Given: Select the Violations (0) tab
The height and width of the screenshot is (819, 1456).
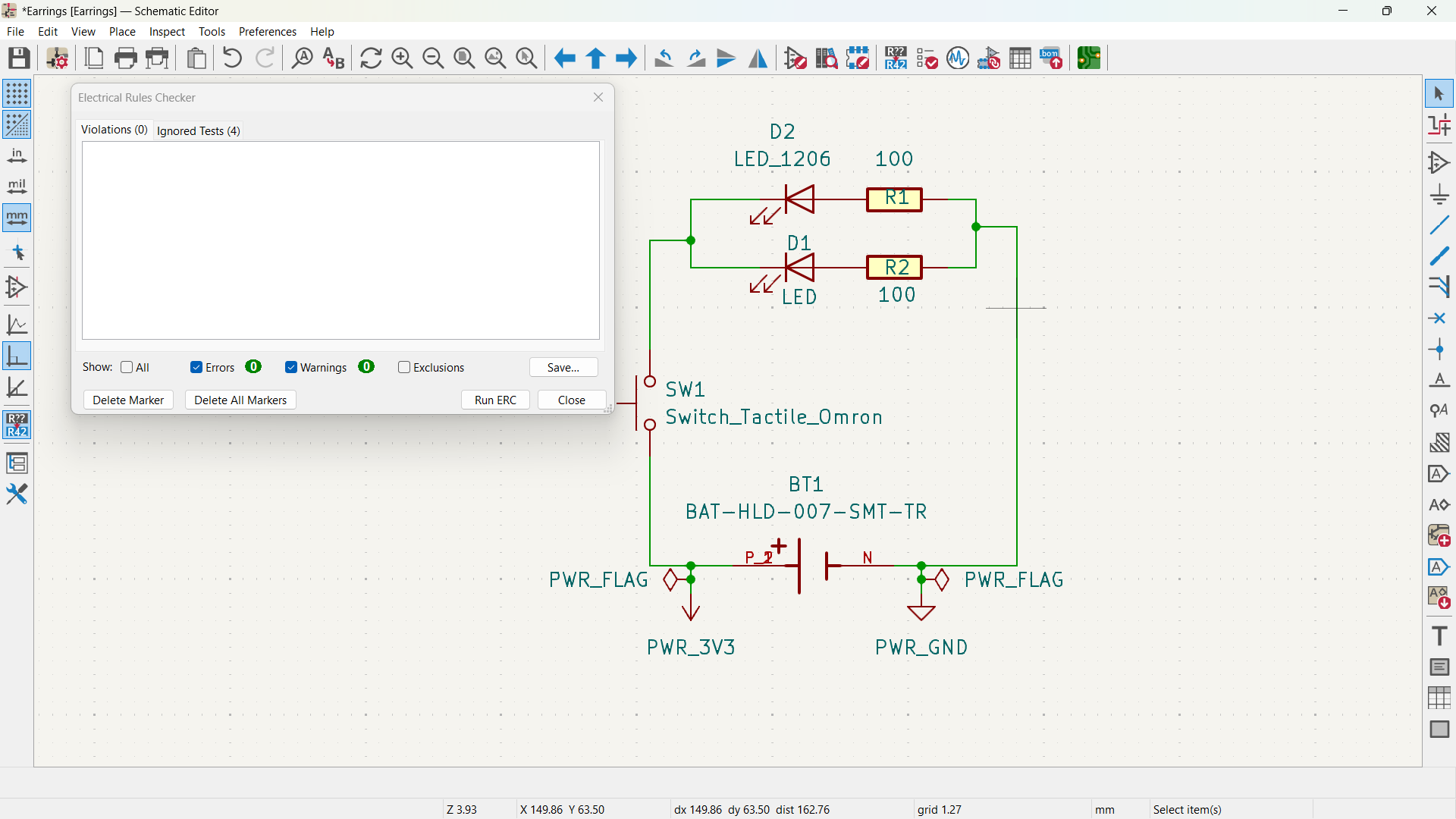Looking at the screenshot, I should (x=115, y=130).
